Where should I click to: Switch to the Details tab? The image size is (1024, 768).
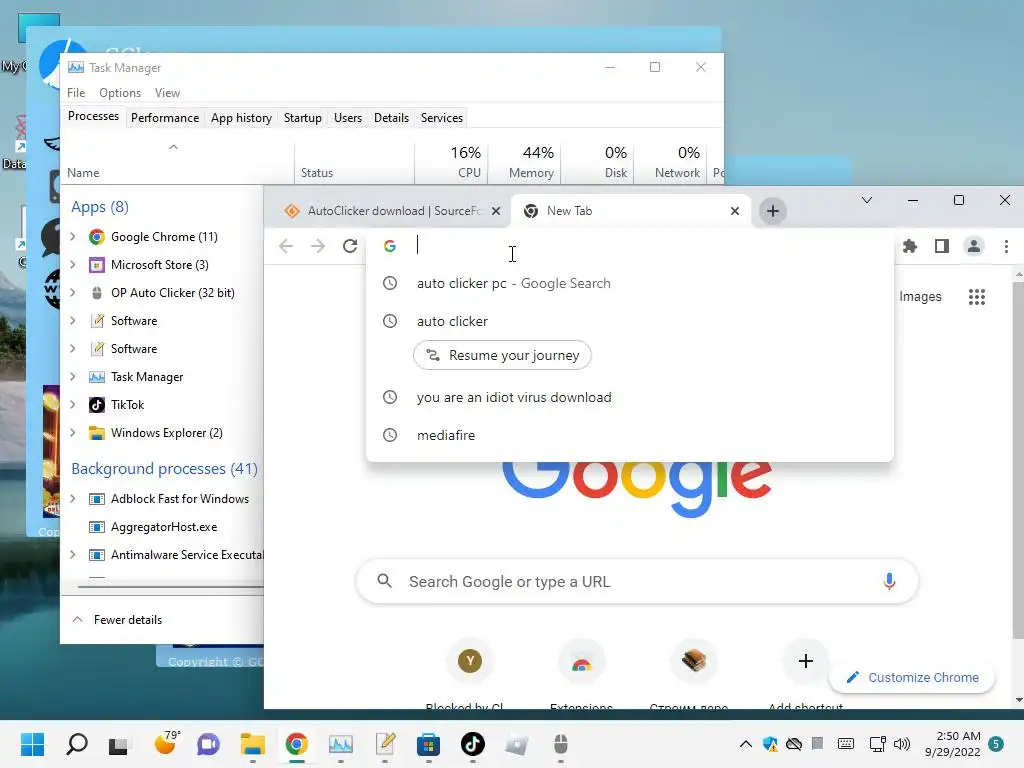391,118
